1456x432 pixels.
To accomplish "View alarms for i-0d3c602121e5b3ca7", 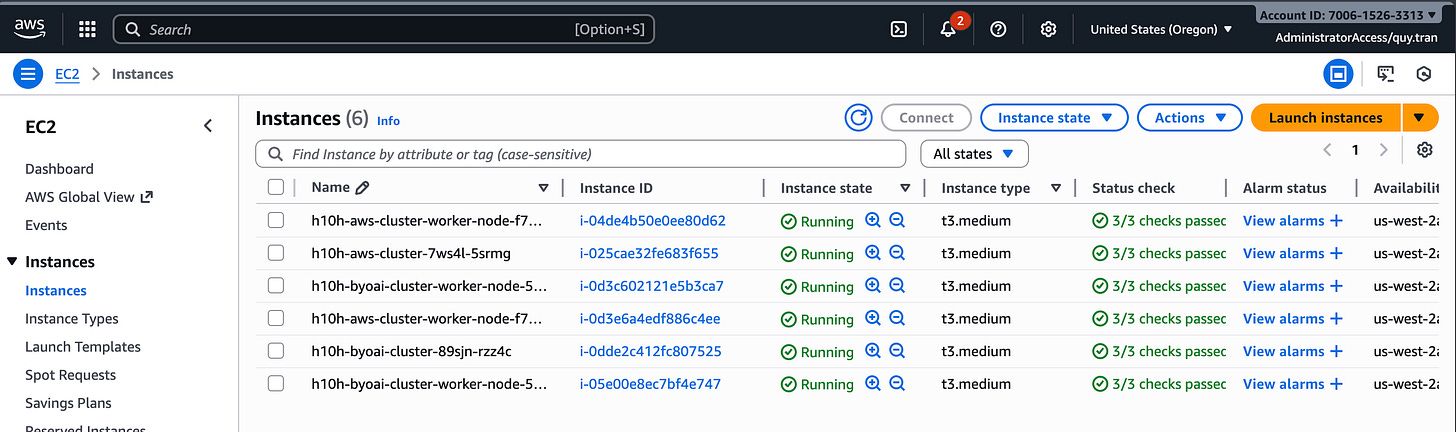I will (x=1283, y=286).
